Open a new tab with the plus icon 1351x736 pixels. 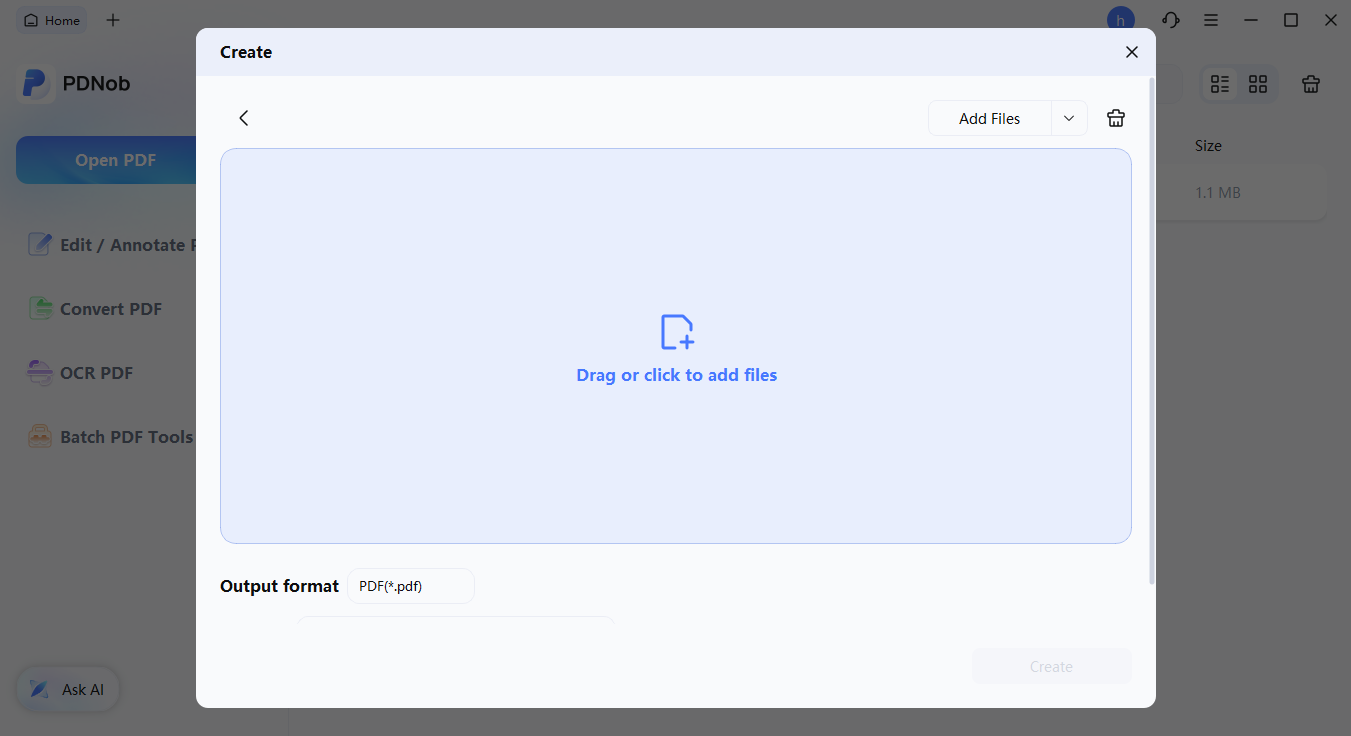click(x=112, y=19)
